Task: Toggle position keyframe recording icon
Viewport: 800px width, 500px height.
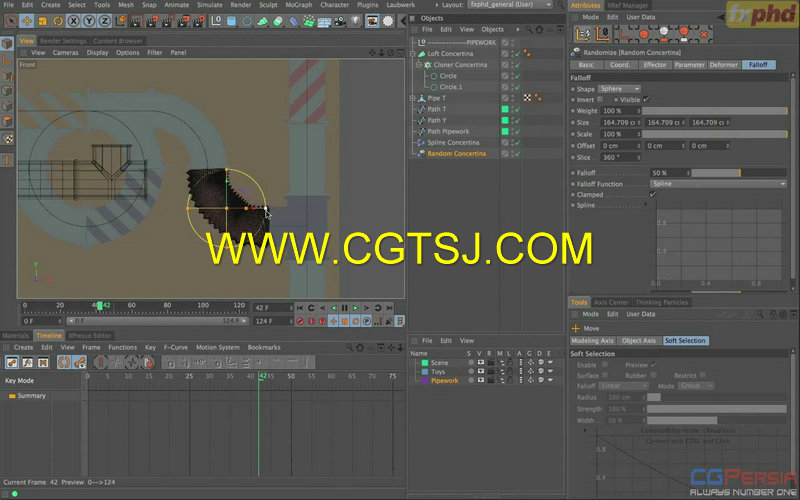Action: (x=334, y=321)
